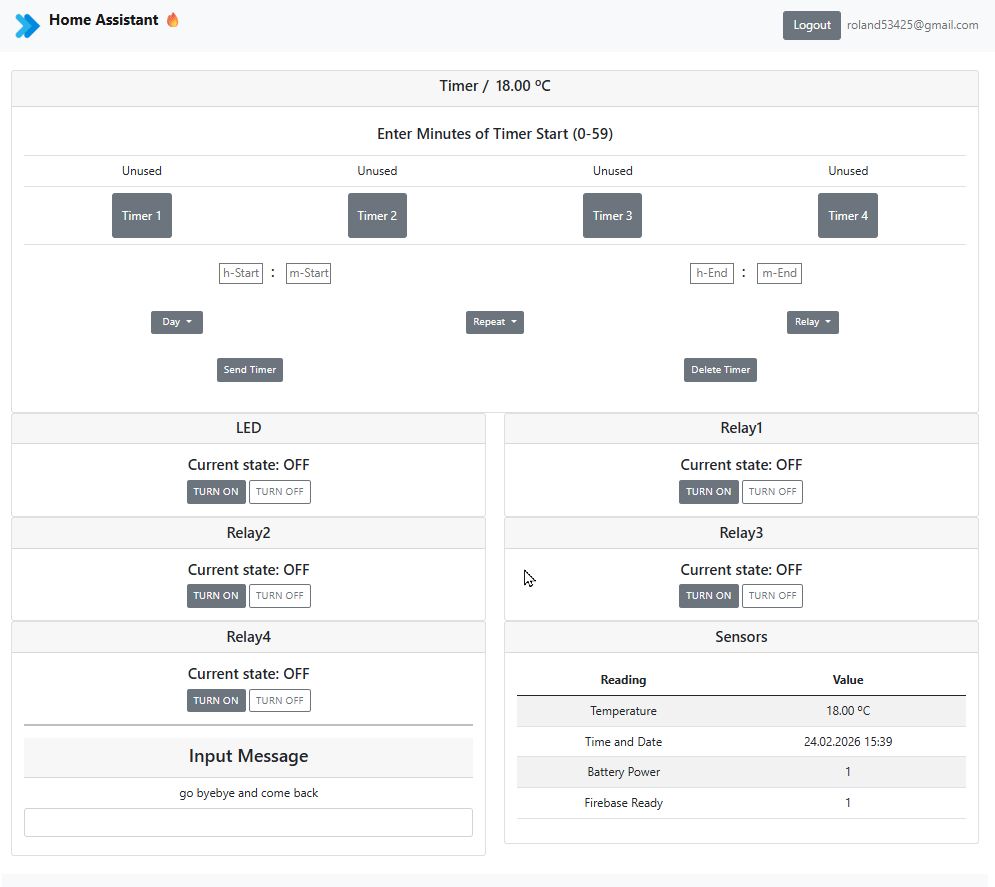Viewport: 995px width, 887px height.
Task: Turn on Relay2
Action: pos(215,595)
